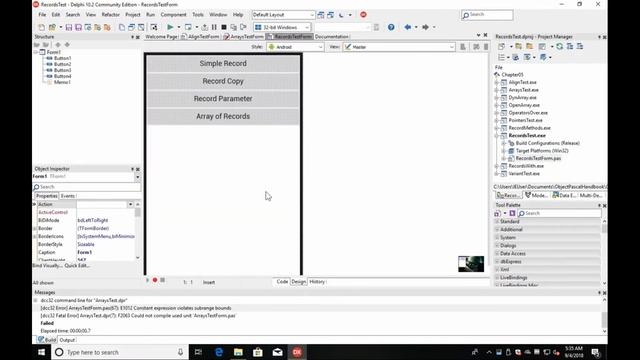The height and width of the screenshot is (360, 640).
Task: Click the Record Parameter button on form
Action: pos(223,99)
